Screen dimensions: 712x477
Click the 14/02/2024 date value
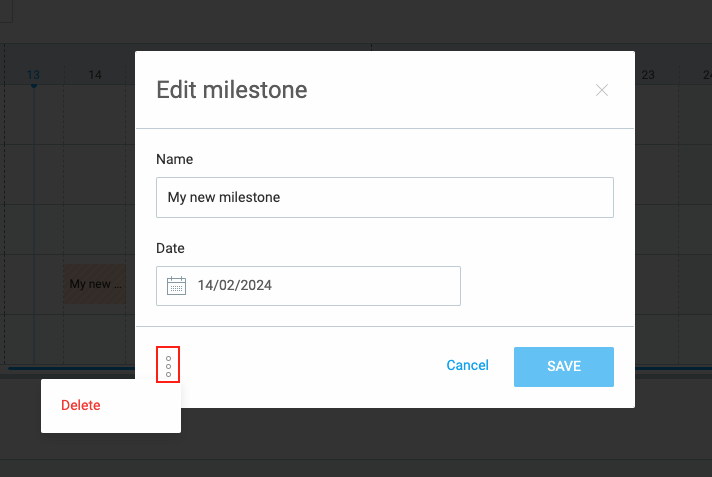[235, 285]
